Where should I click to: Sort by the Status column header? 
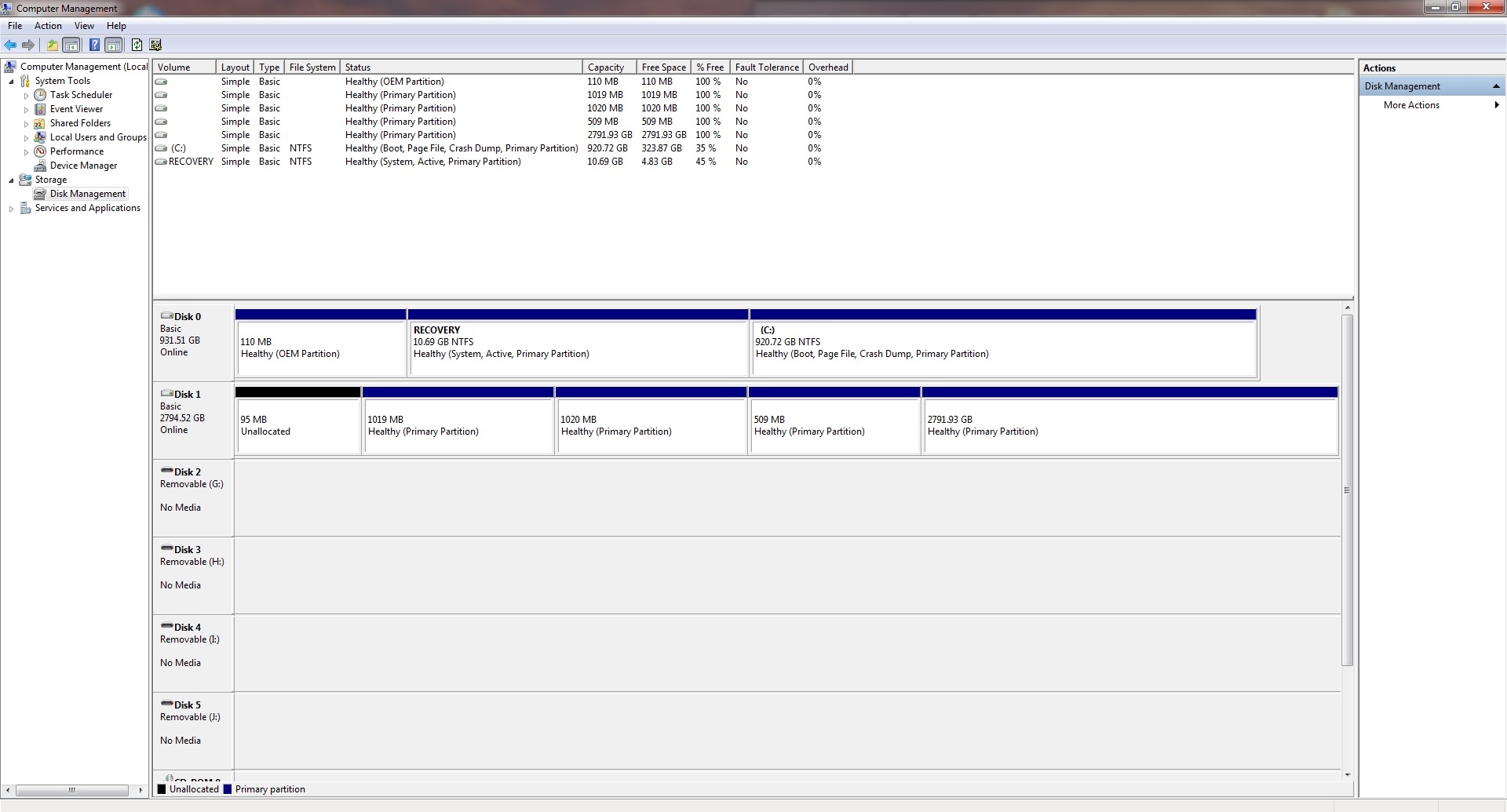click(461, 67)
